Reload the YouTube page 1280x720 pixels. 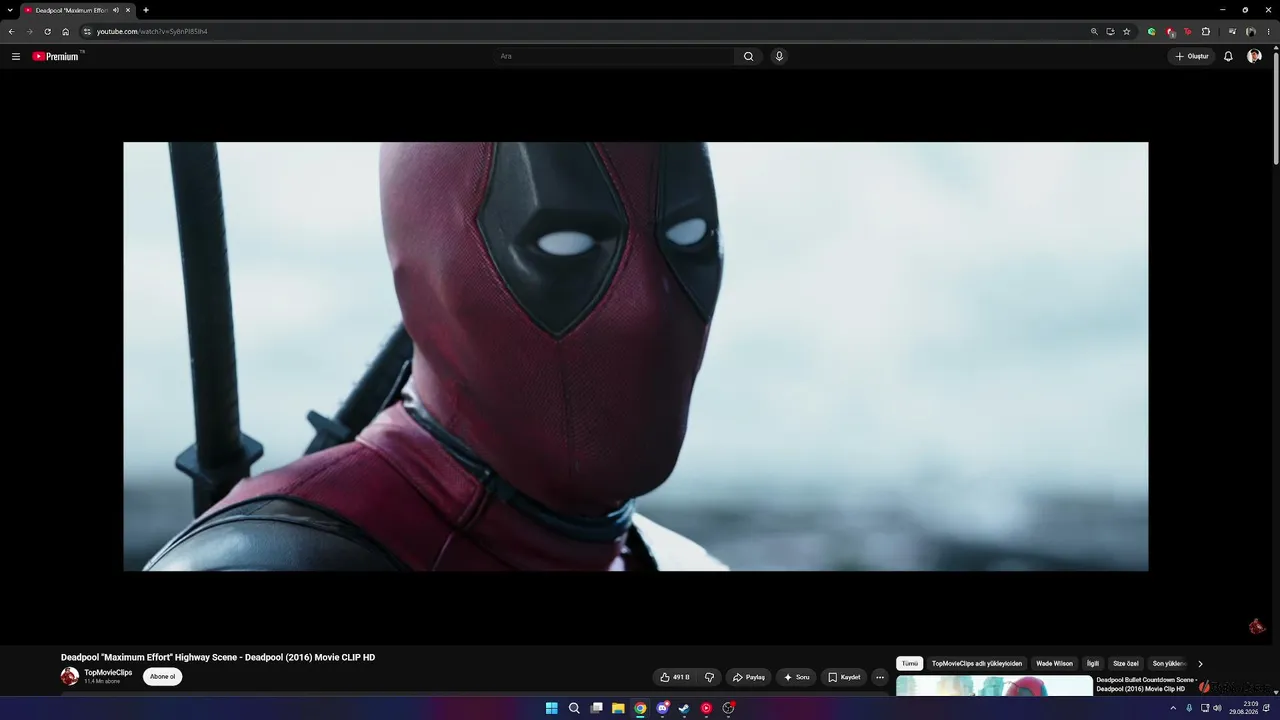[47, 31]
